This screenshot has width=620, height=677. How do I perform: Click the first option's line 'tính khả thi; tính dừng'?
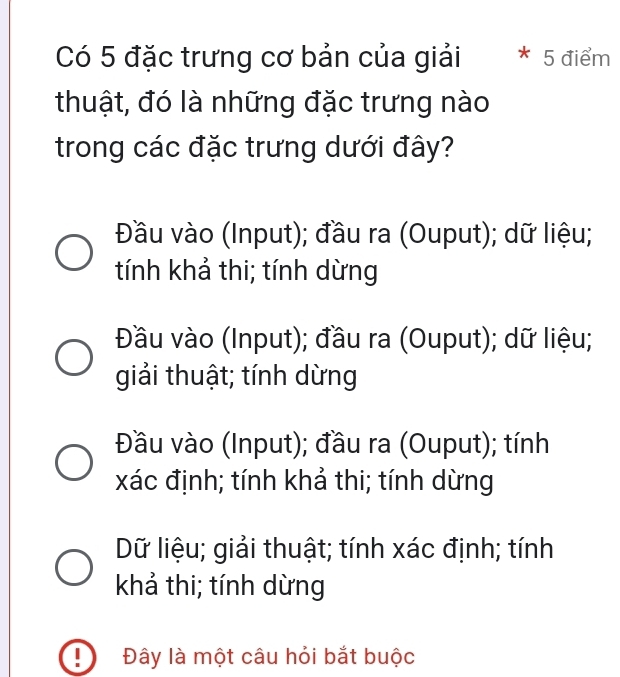pos(246,270)
